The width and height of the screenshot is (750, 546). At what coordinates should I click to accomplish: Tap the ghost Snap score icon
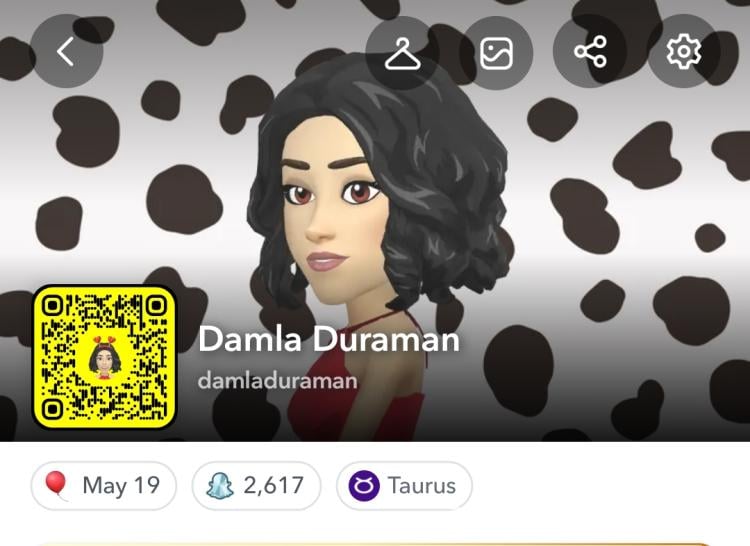pyautogui.click(x=220, y=486)
